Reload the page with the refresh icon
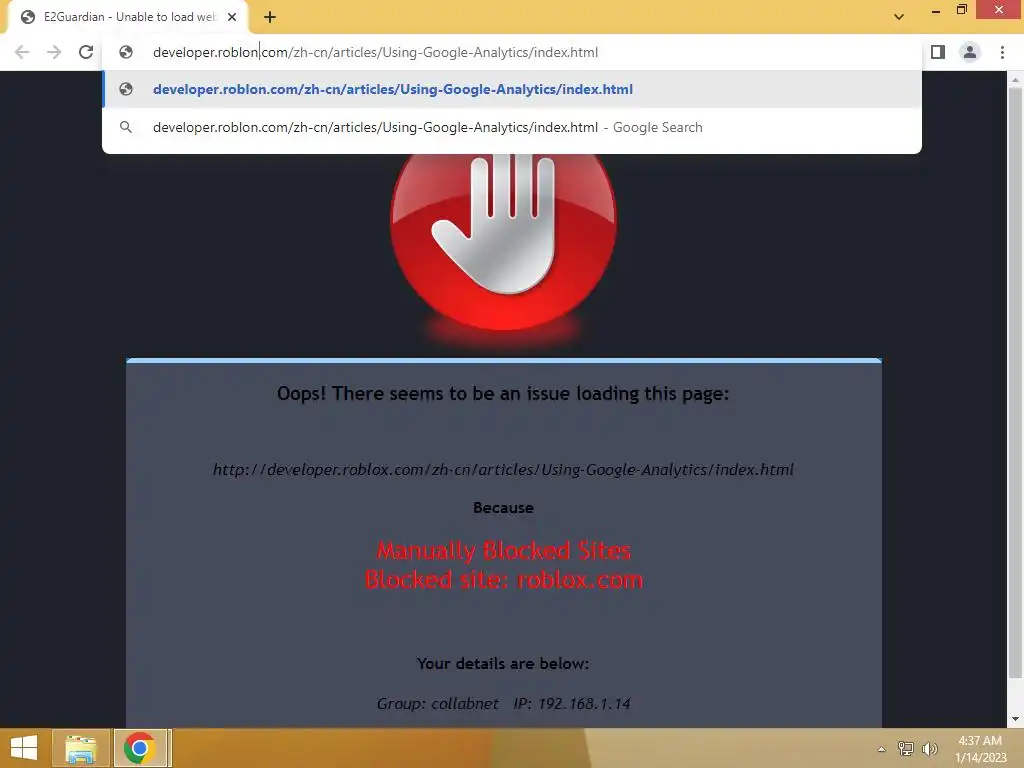Viewport: 1024px width, 768px height. pos(86,52)
